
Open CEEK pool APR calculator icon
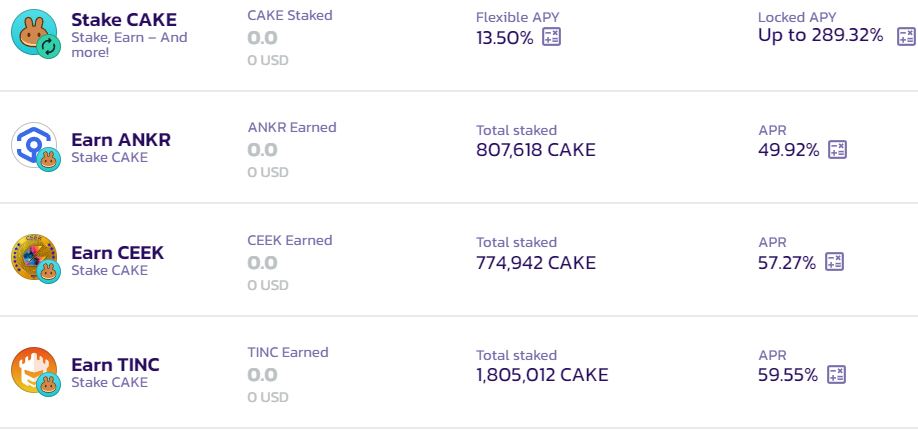[x=834, y=263]
